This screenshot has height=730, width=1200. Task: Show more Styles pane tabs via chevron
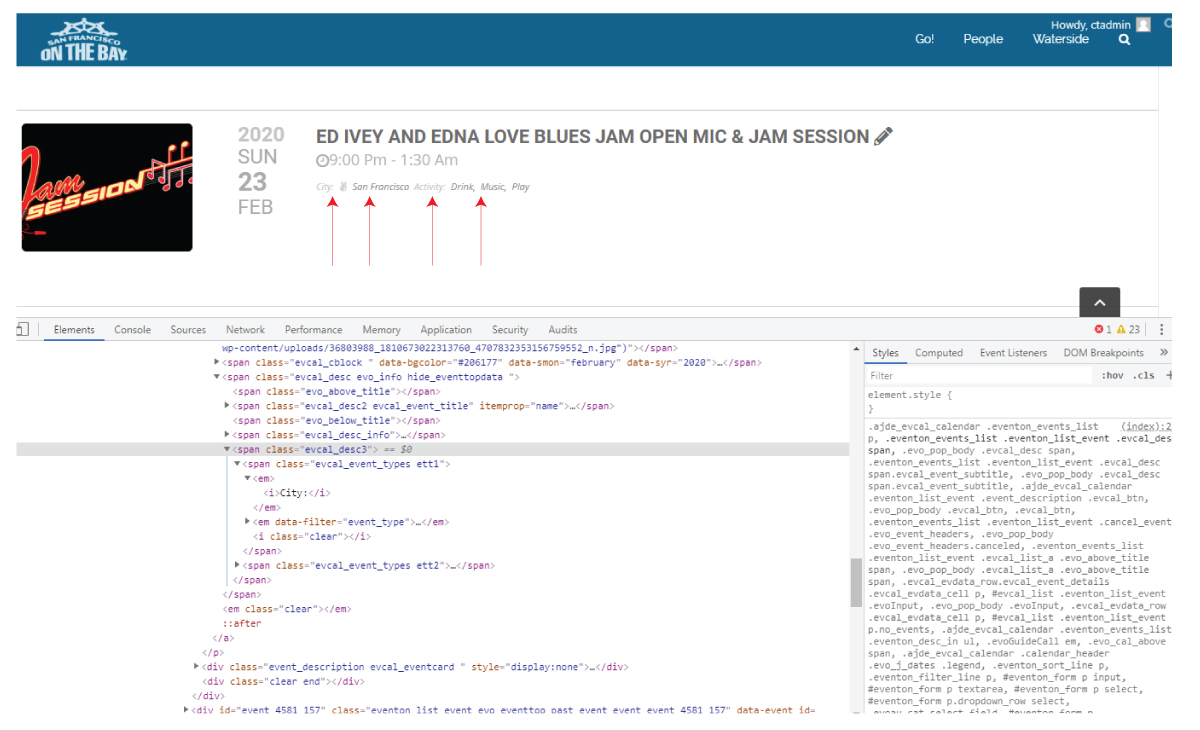point(1163,353)
